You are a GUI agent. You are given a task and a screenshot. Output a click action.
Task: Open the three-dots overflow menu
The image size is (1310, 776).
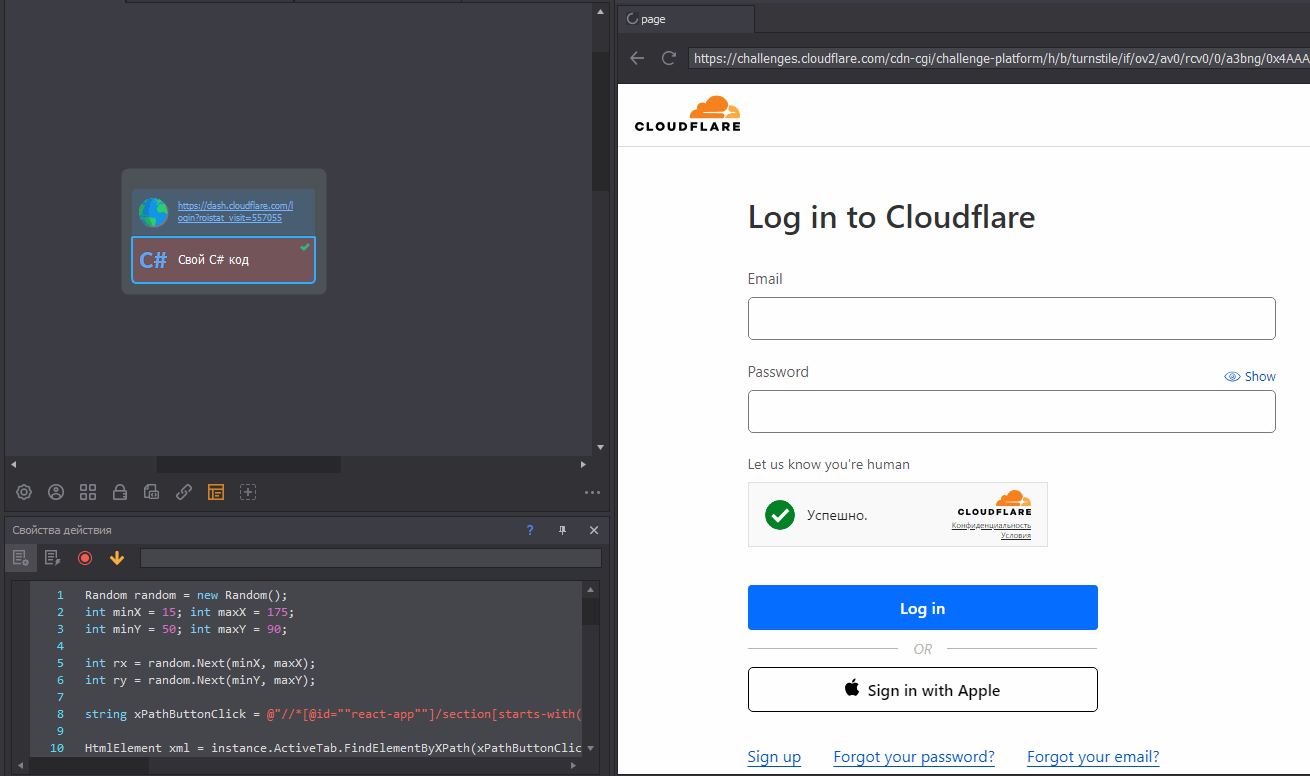click(592, 492)
